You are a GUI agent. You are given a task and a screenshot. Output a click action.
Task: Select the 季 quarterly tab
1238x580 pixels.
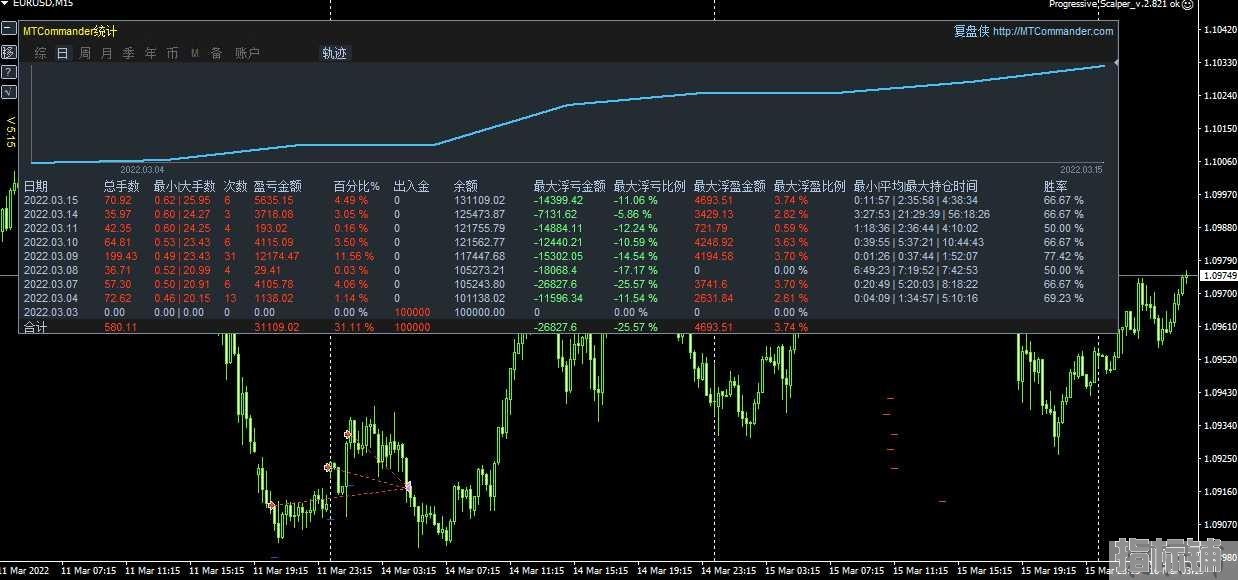click(x=129, y=53)
